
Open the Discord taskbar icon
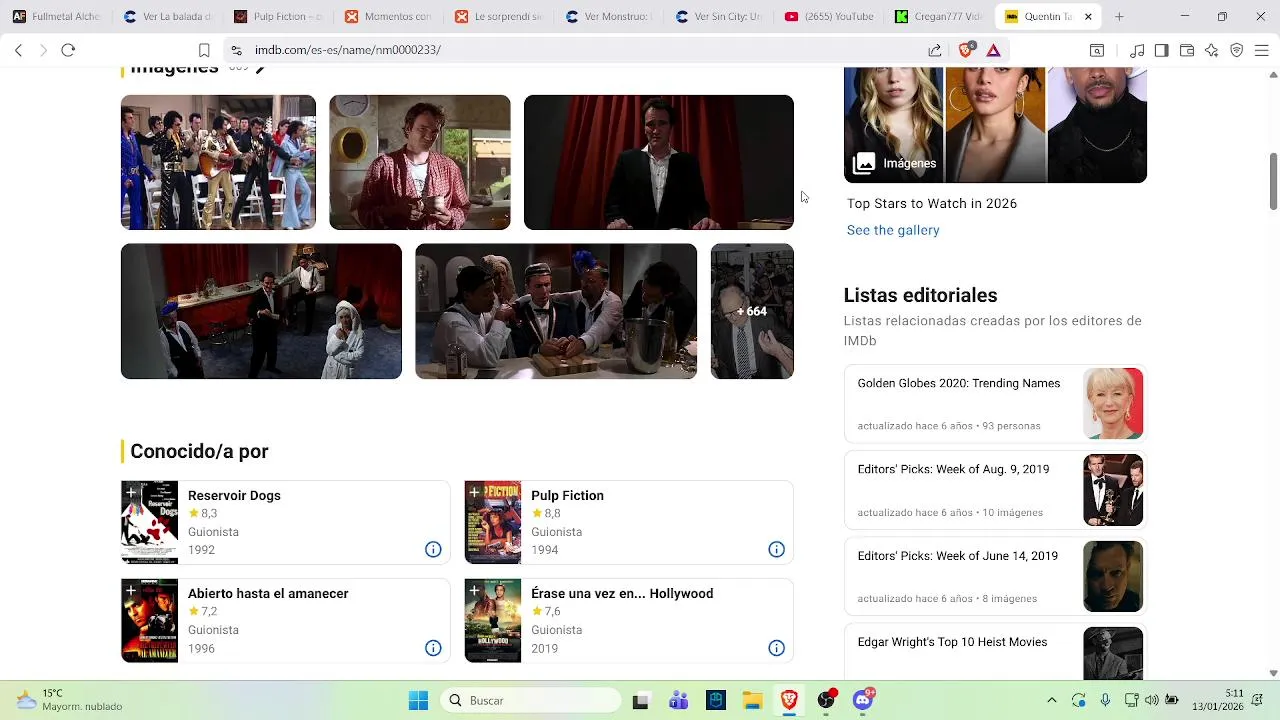(x=863, y=700)
